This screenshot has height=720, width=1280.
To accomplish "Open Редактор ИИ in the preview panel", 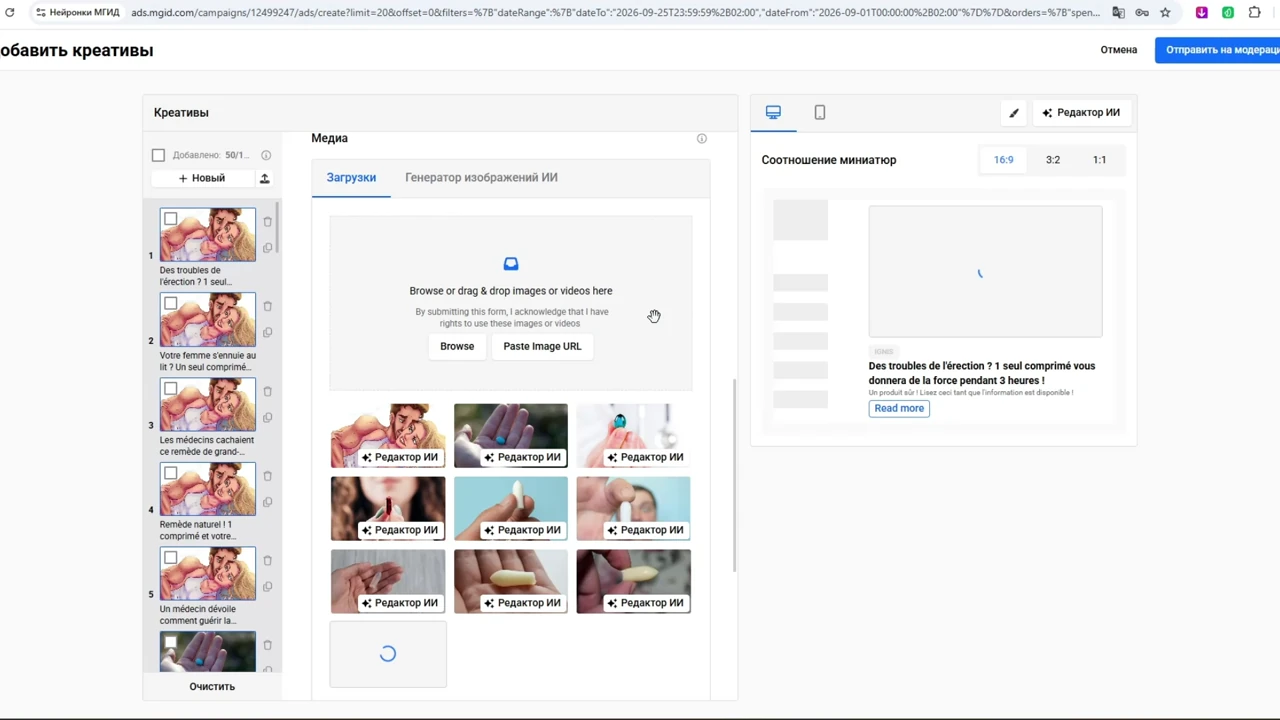I will pos(1081,113).
